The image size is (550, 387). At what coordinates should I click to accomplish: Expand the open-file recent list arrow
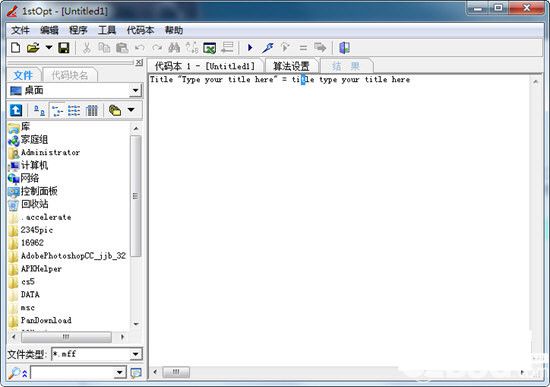coord(49,47)
